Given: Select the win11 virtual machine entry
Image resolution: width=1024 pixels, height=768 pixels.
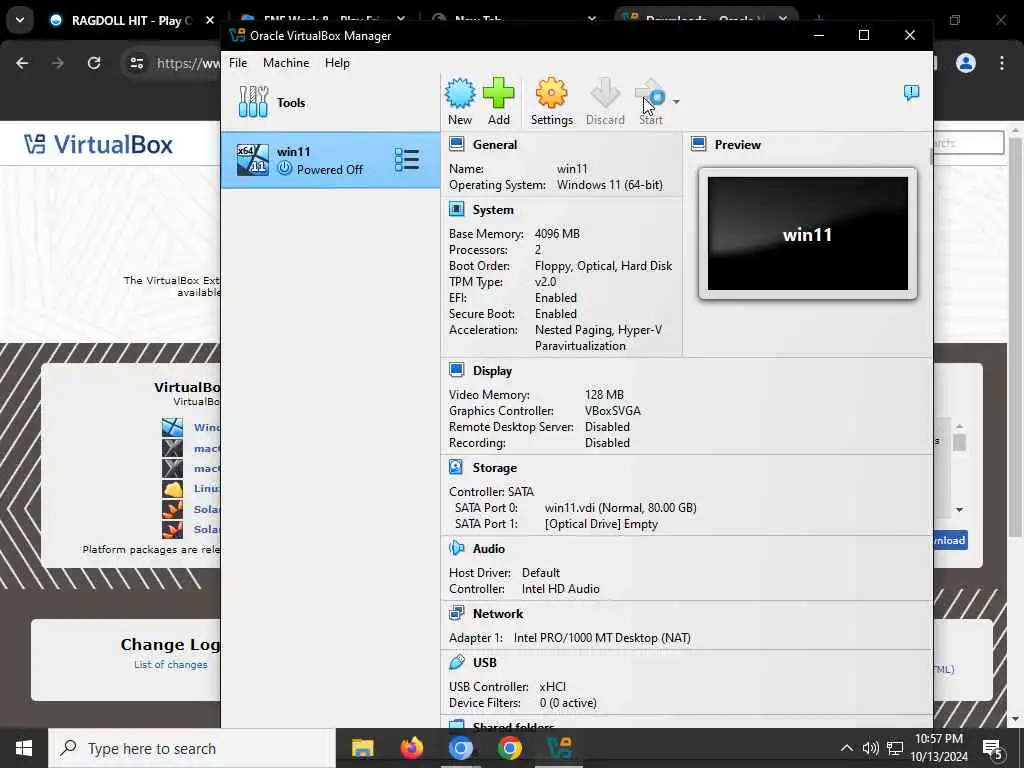Looking at the screenshot, I should pyautogui.click(x=330, y=160).
